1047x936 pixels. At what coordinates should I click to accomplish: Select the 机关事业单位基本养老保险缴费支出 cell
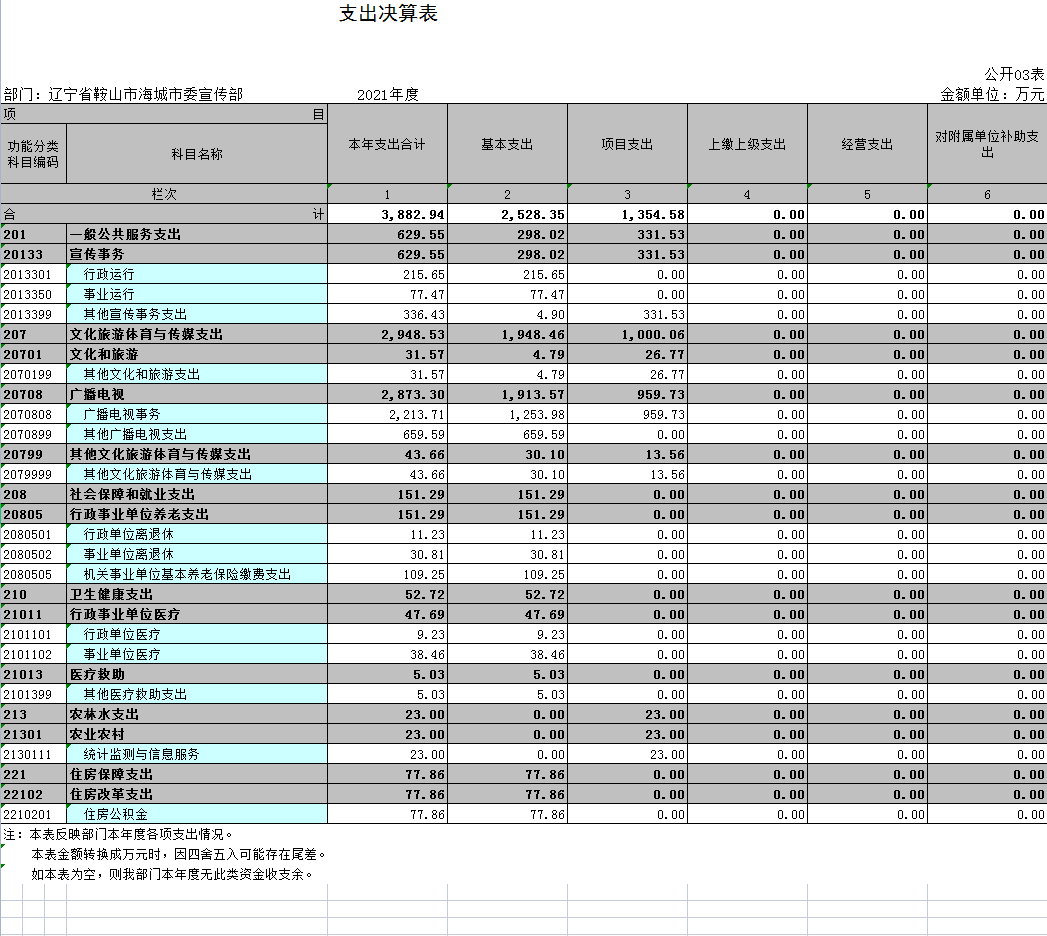[x=197, y=575]
